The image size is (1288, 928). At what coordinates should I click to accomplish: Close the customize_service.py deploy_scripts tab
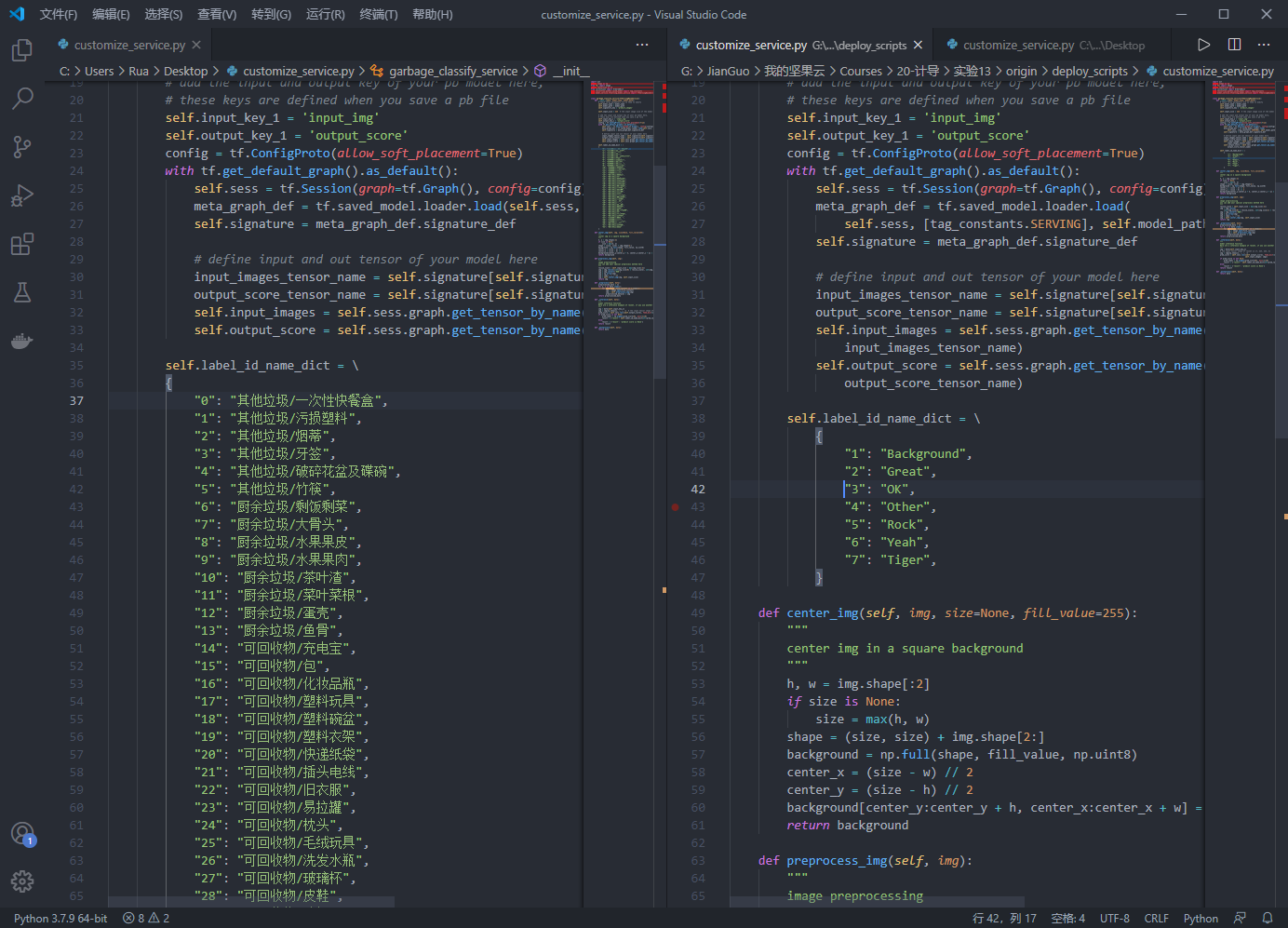(918, 45)
